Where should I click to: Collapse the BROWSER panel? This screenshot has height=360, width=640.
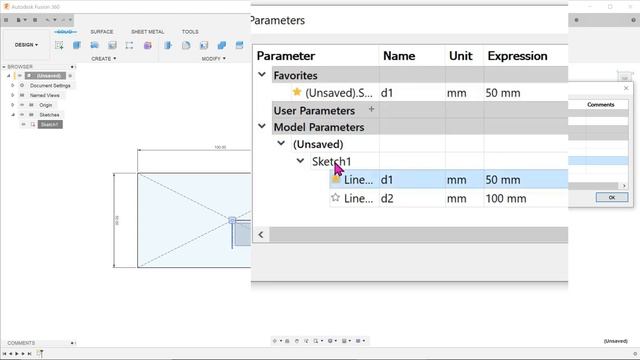(x=4, y=66)
